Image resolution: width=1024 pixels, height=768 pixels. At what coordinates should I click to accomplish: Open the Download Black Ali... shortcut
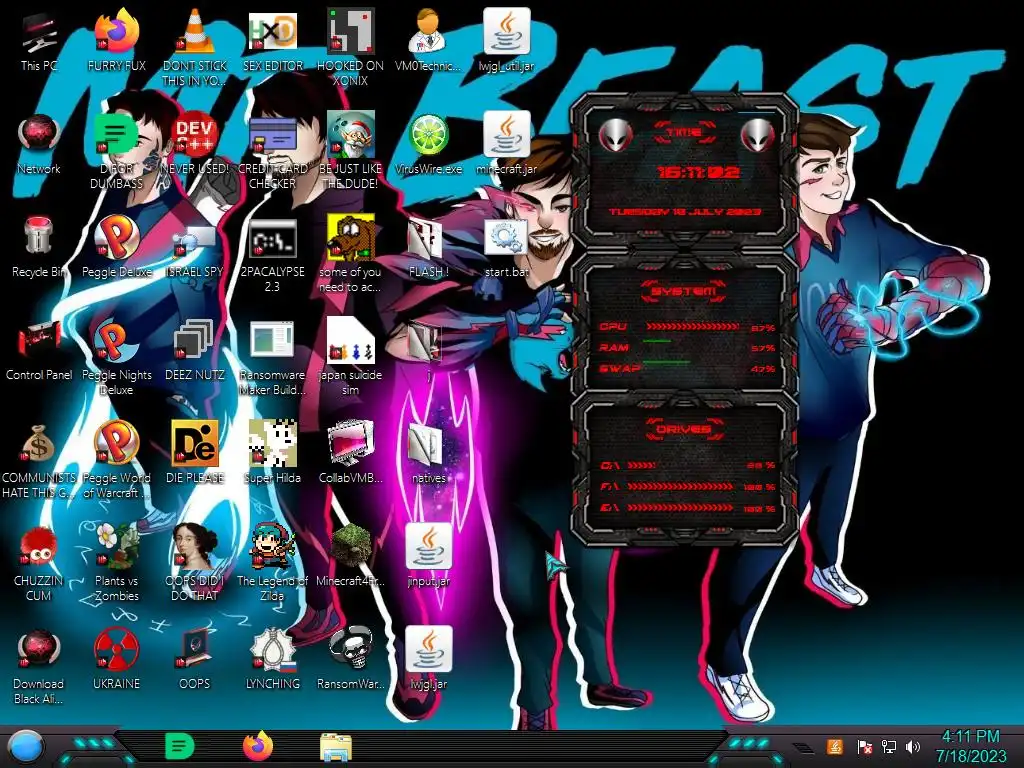(x=39, y=667)
